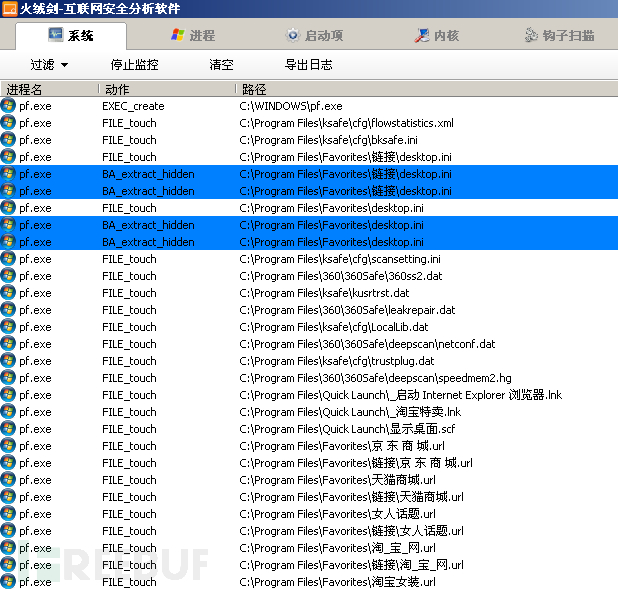The height and width of the screenshot is (589, 618).
Task: Select the 钩子扫描 tab
Action: pyautogui.click(x=559, y=35)
